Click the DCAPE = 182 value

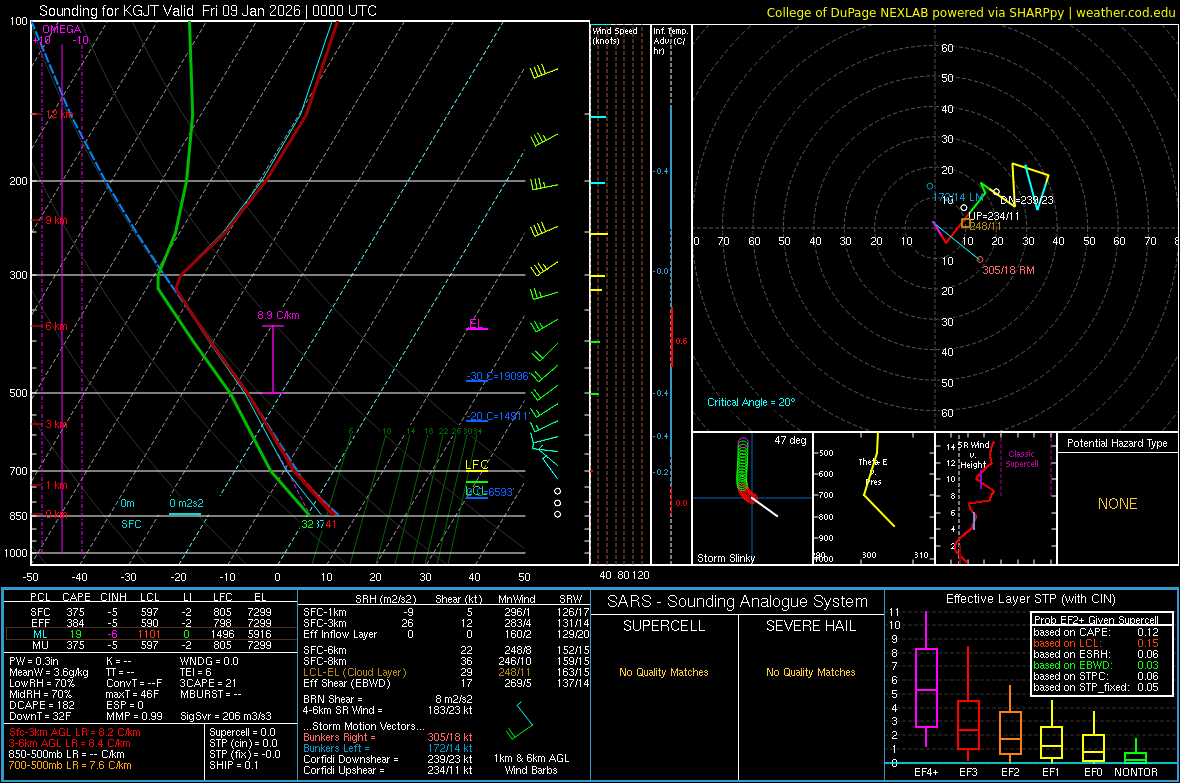(x=41, y=705)
